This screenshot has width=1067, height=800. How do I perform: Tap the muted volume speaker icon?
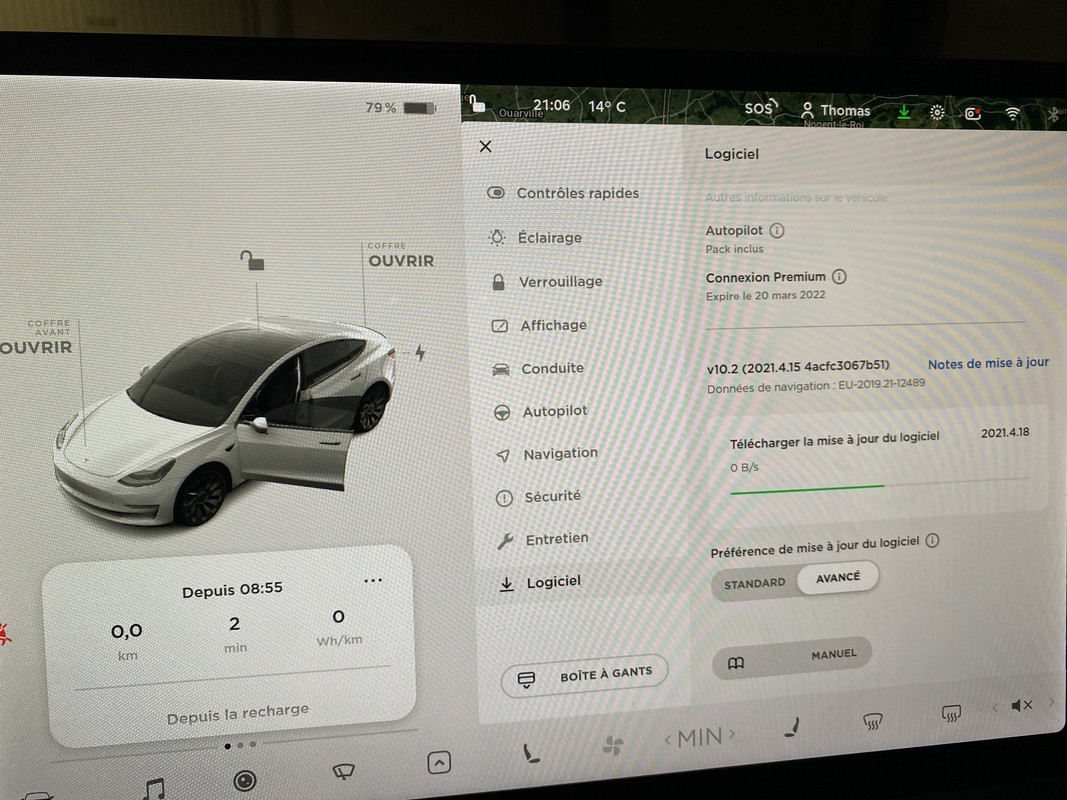pos(1021,705)
